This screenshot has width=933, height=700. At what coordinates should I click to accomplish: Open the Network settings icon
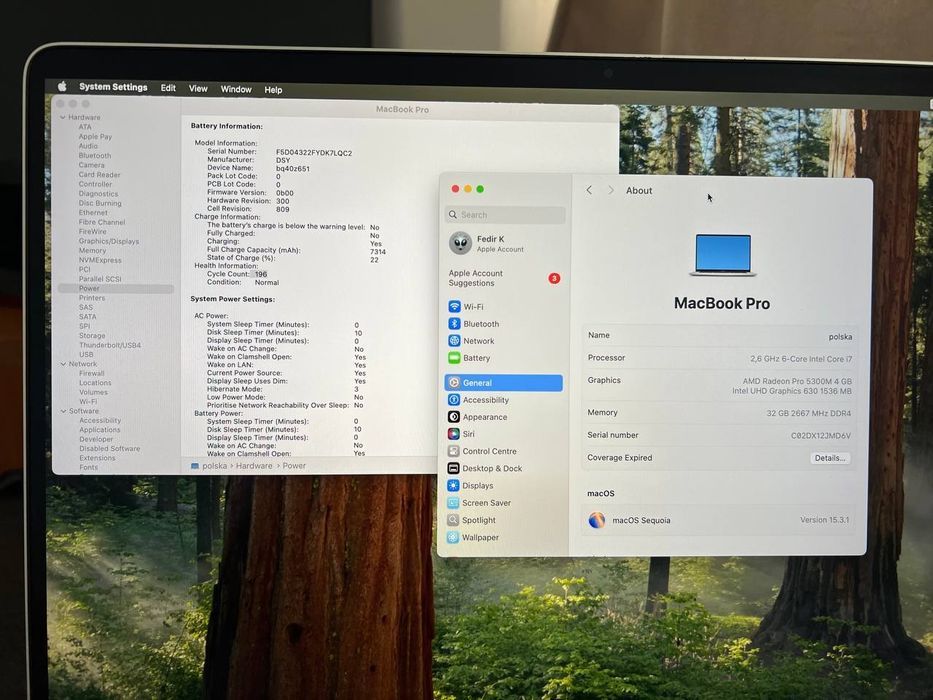point(454,341)
